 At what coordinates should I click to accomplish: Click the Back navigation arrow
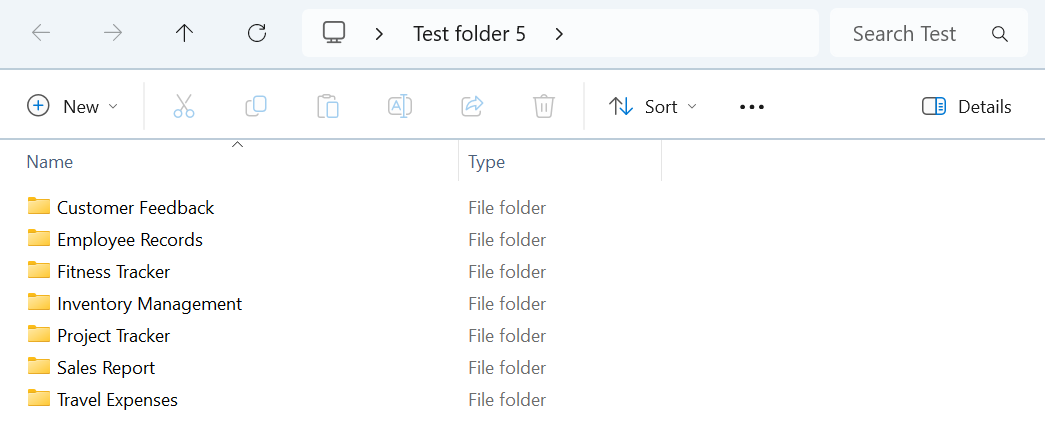(41, 33)
